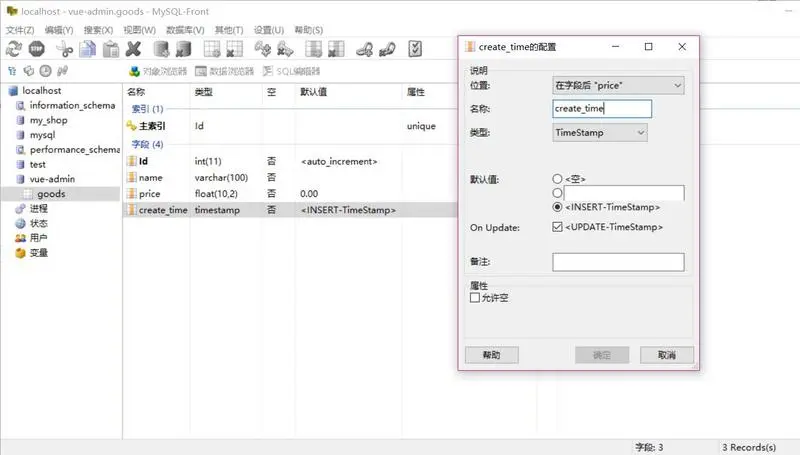Select the name field row
Image resolution: width=800 pixels, height=455 pixels.
pyautogui.click(x=290, y=178)
